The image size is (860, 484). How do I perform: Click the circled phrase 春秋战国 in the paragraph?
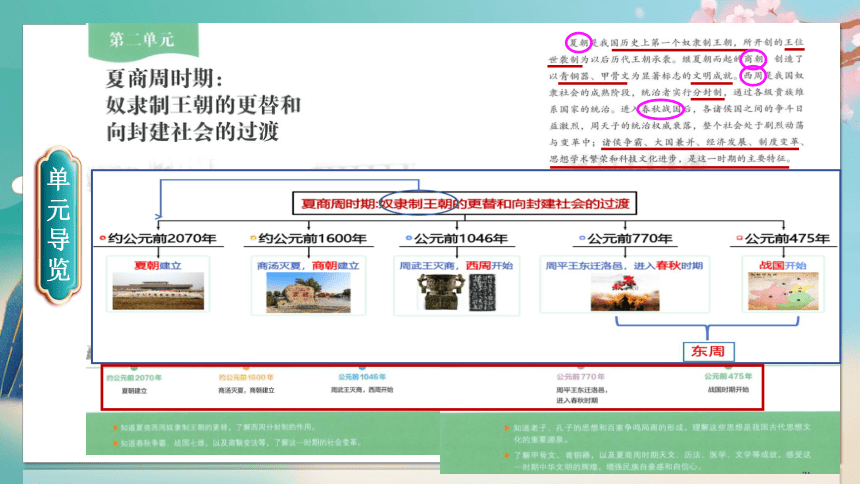pyautogui.click(x=660, y=109)
